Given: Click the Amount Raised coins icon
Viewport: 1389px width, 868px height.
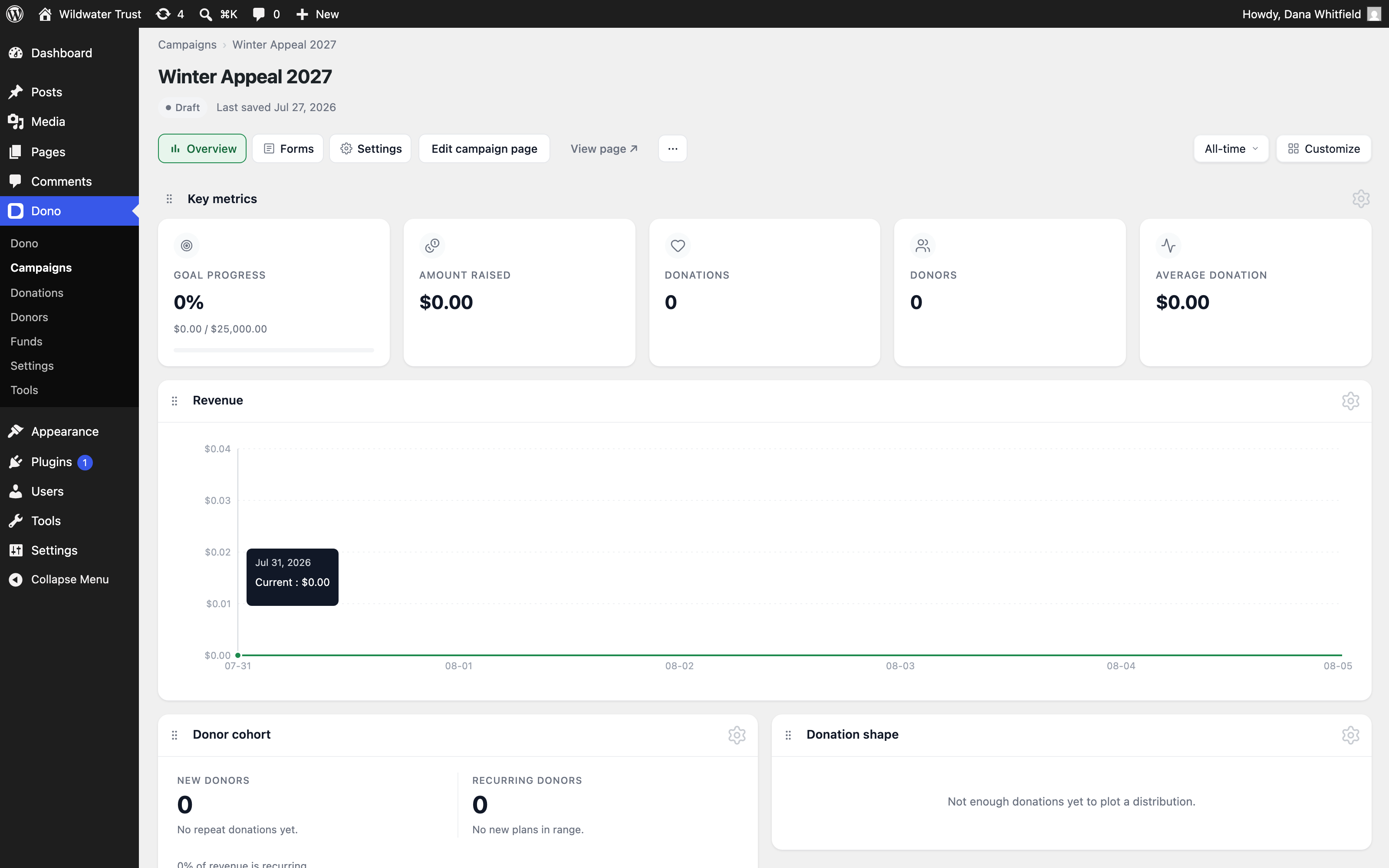Looking at the screenshot, I should pos(432,246).
